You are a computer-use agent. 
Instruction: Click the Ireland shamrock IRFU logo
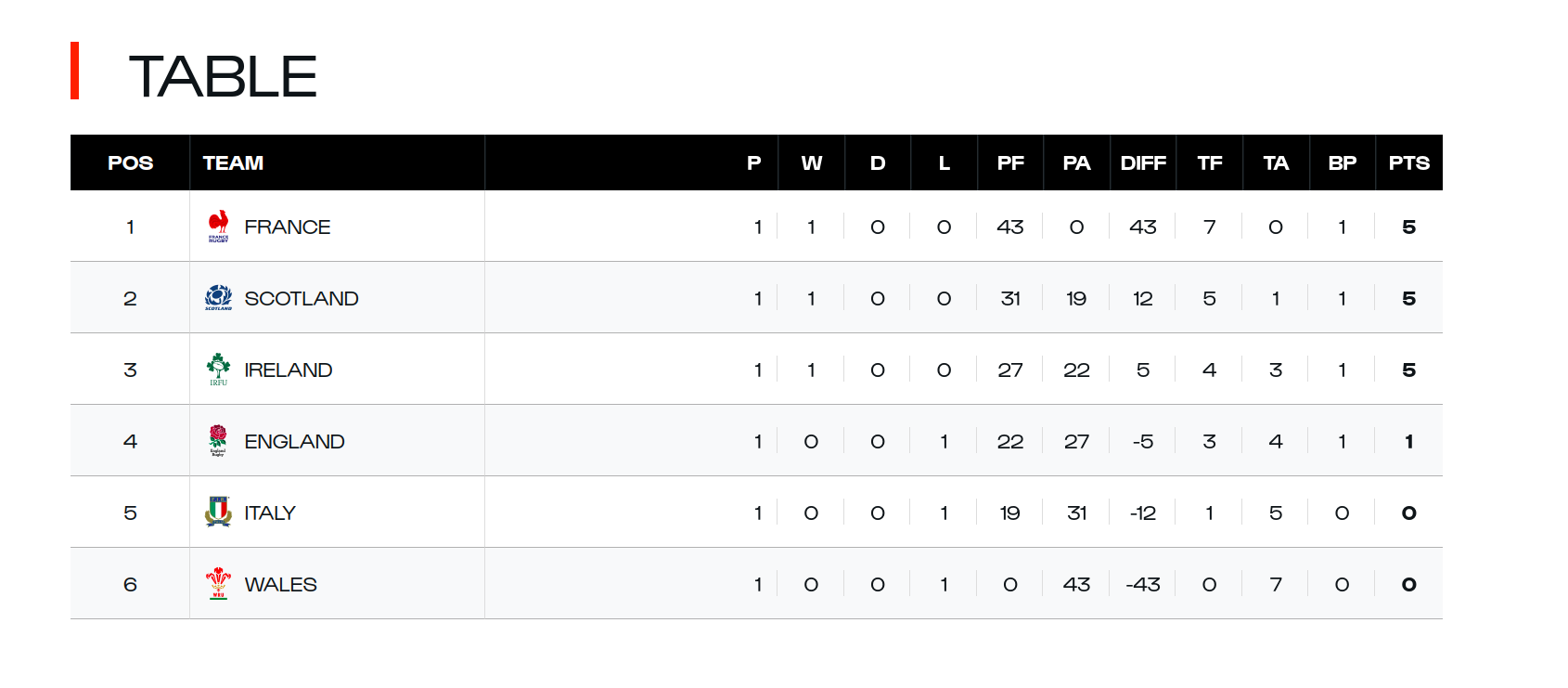pyautogui.click(x=218, y=370)
